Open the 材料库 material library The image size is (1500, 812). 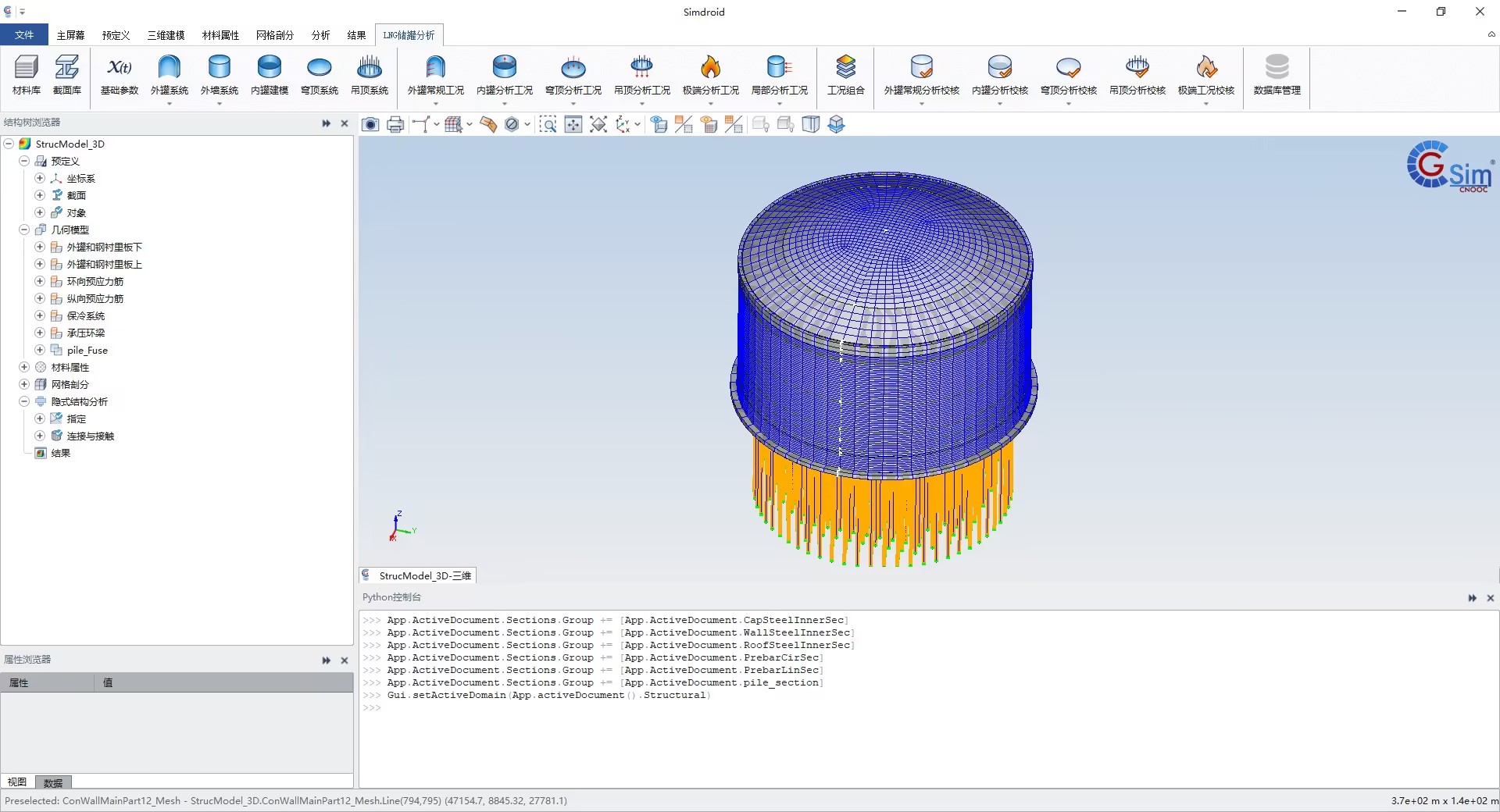tap(26, 75)
